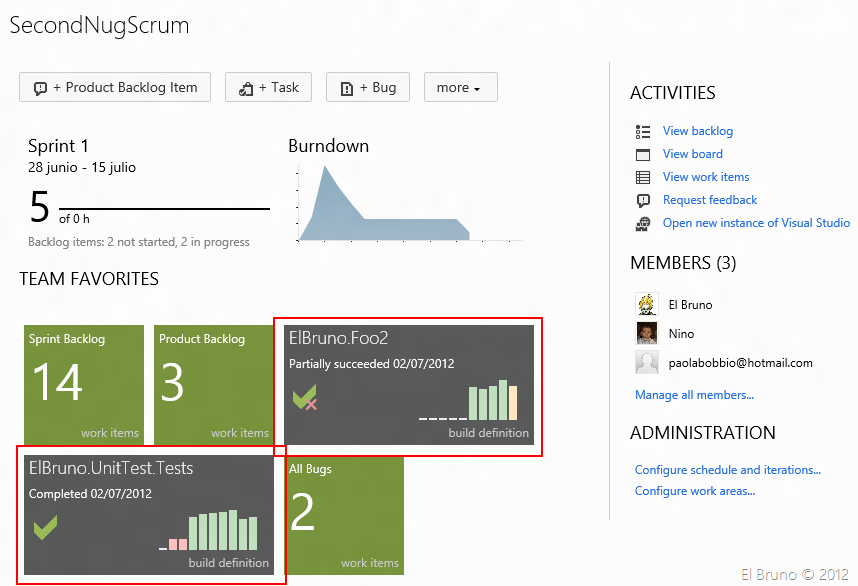Expand the more dropdown button
The height and width of the screenshot is (586, 858).
click(460, 87)
